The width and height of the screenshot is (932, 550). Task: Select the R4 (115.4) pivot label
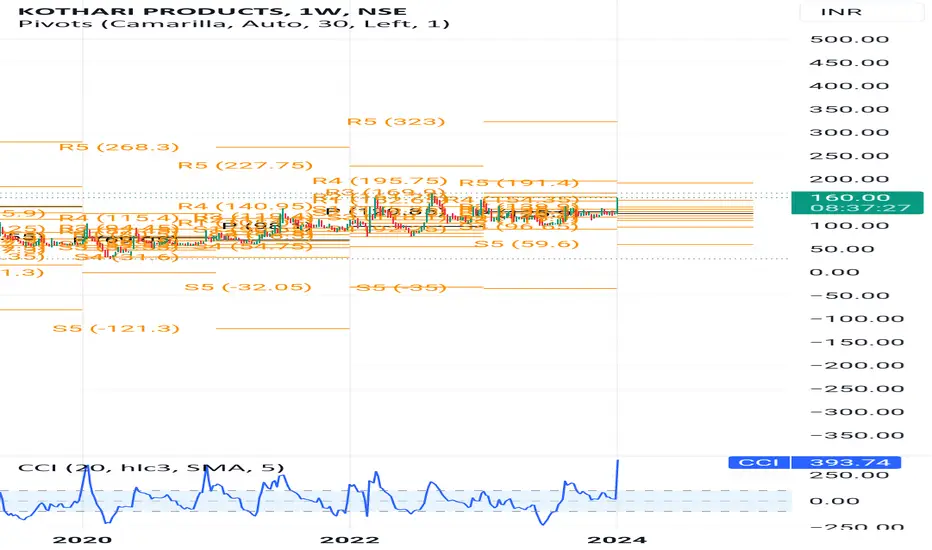(119, 218)
